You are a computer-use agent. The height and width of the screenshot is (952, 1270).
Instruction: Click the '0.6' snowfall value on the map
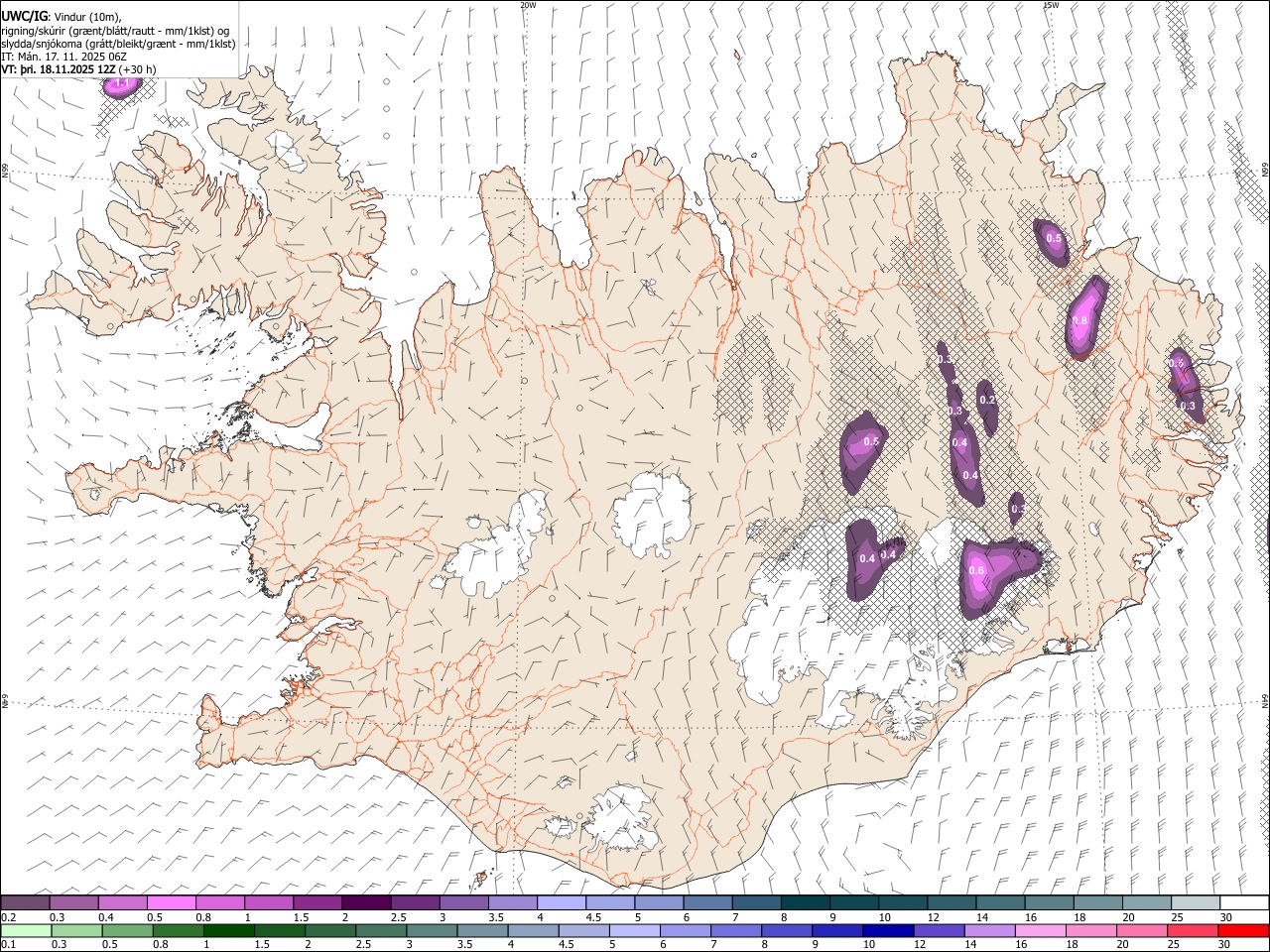976,570
